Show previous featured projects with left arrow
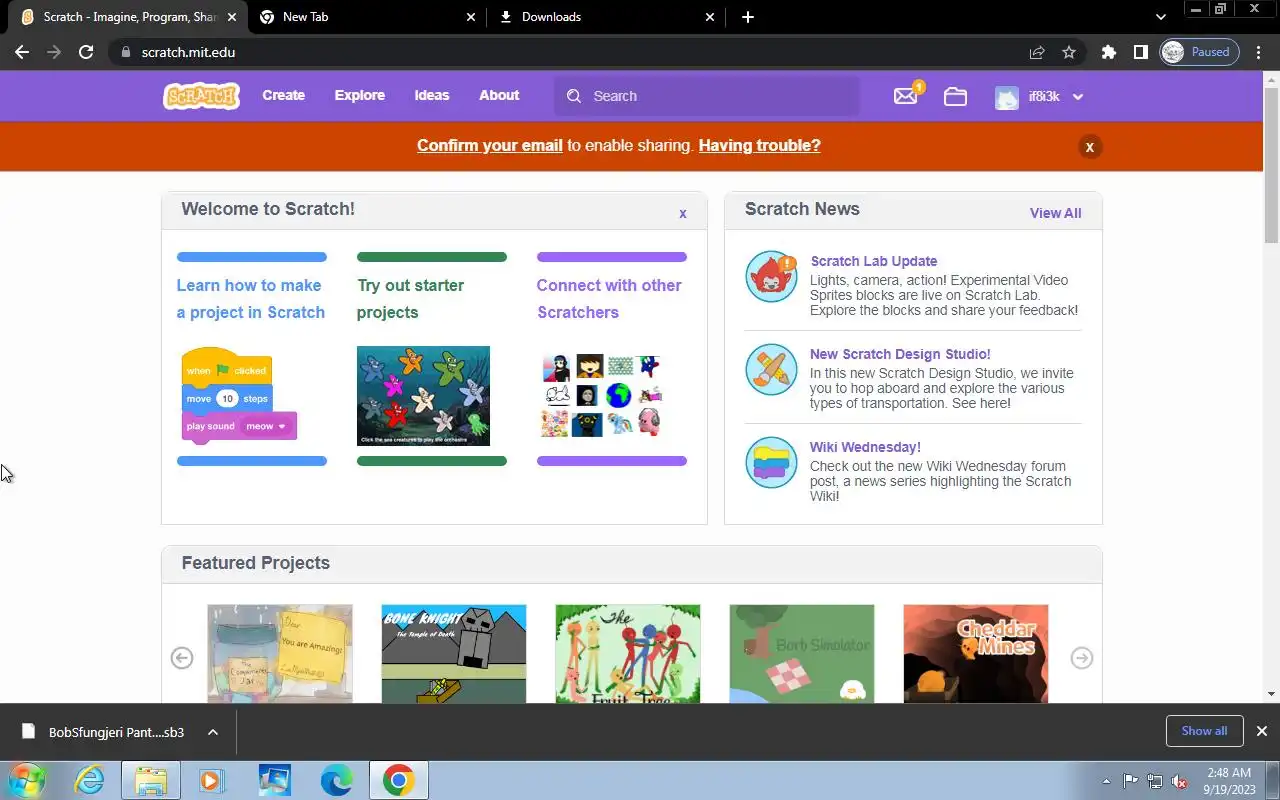This screenshot has width=1280, height=800. [x=182, y=658]
